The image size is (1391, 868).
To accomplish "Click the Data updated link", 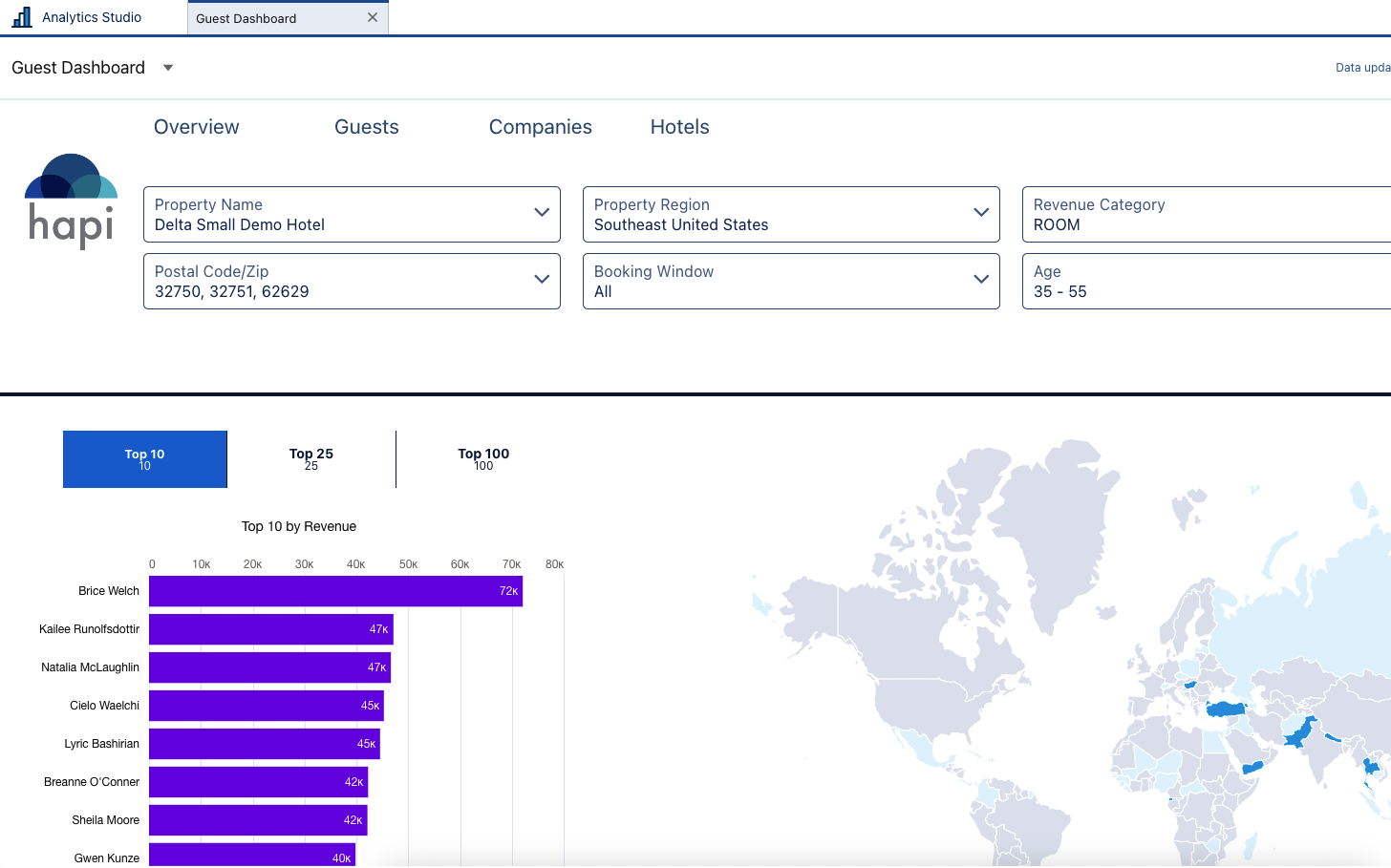I will (x=1362, y=68).
